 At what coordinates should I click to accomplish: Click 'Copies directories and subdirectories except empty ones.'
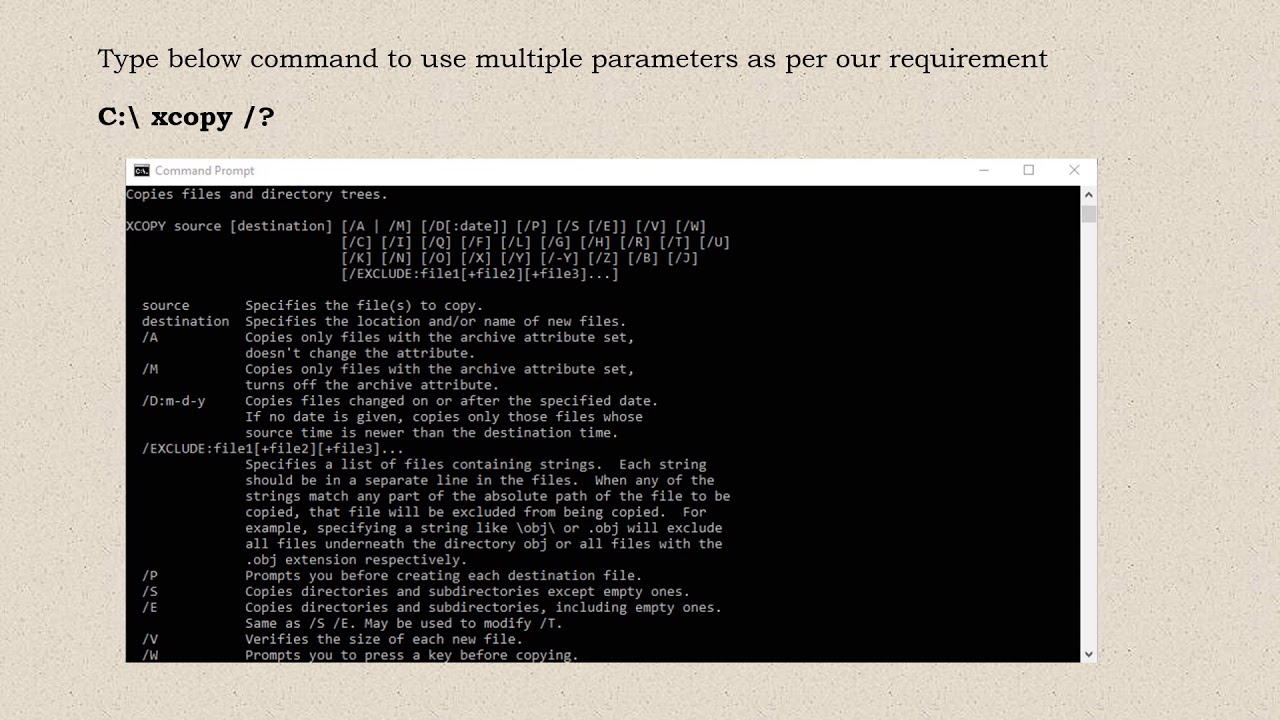[x=468, y=592]
